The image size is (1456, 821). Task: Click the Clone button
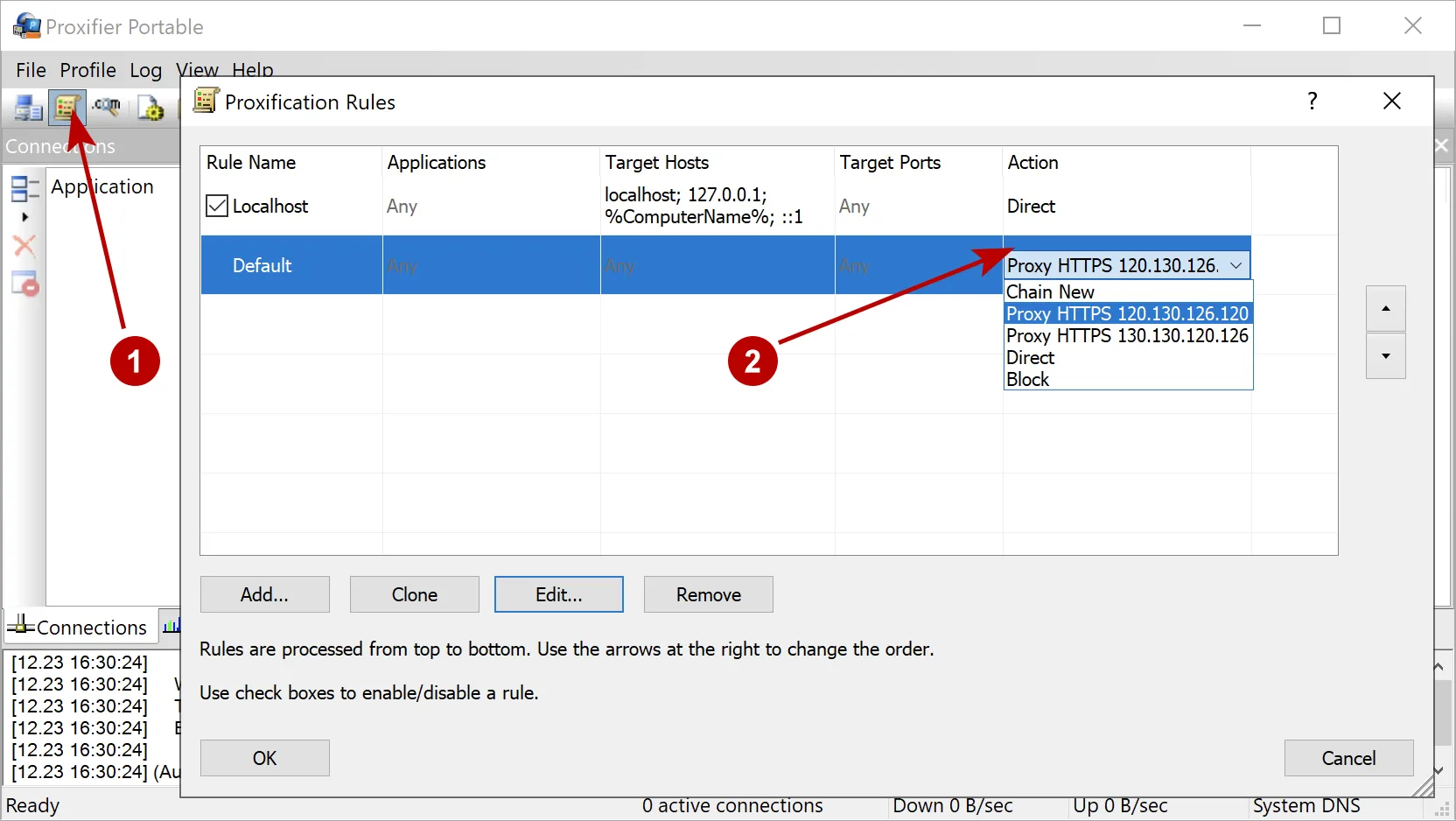point(414,594)
